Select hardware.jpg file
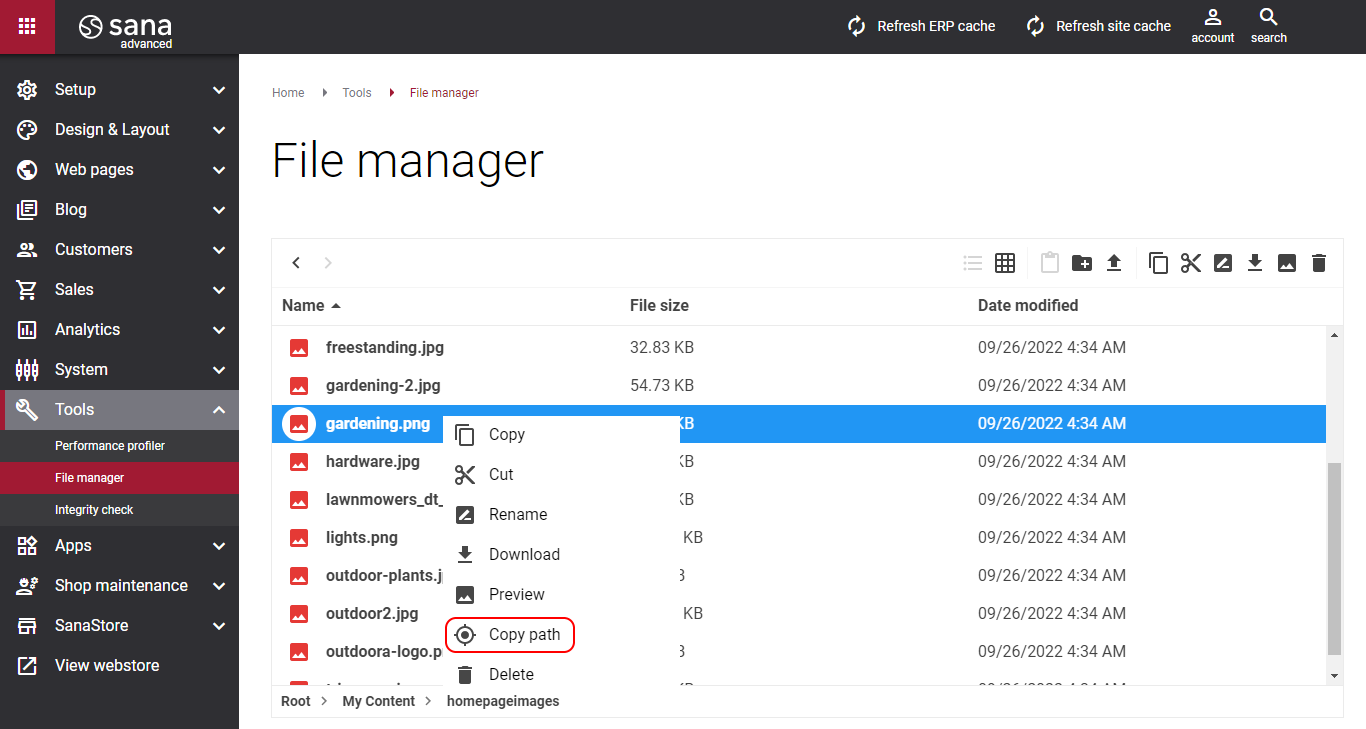This screenshot has height=729, width=1366. point(799,462)
